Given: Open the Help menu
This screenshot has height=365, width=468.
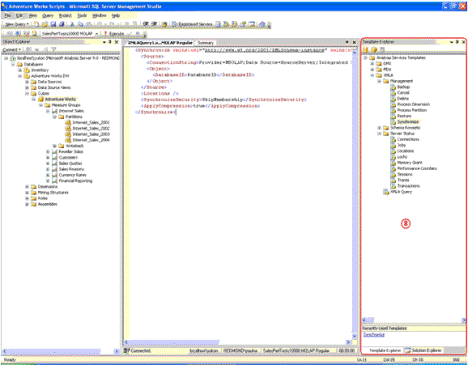Looking at the screenshot, I should pos(116,15).
